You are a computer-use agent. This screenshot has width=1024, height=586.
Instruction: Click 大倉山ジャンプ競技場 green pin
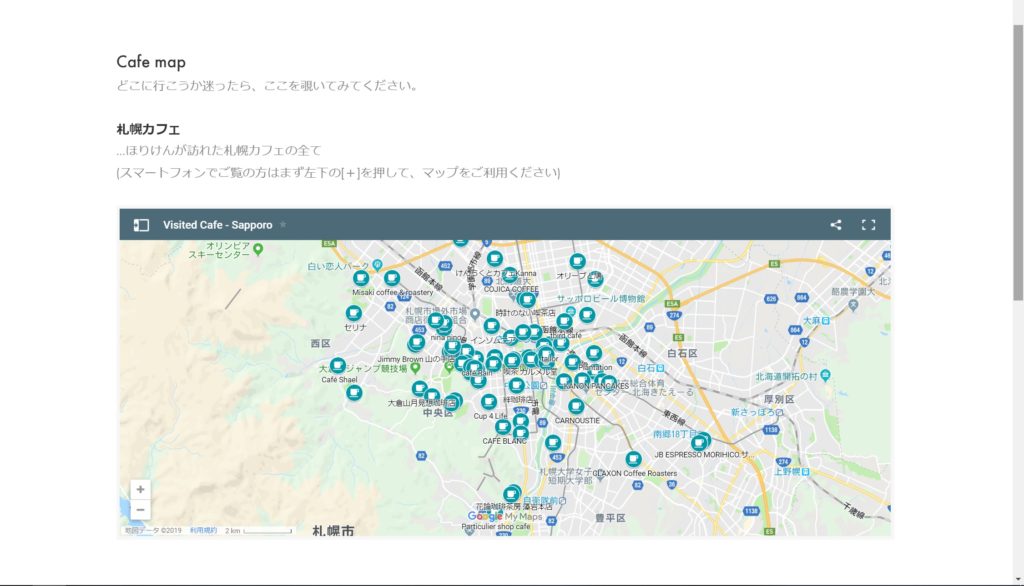tap(415, 368)
